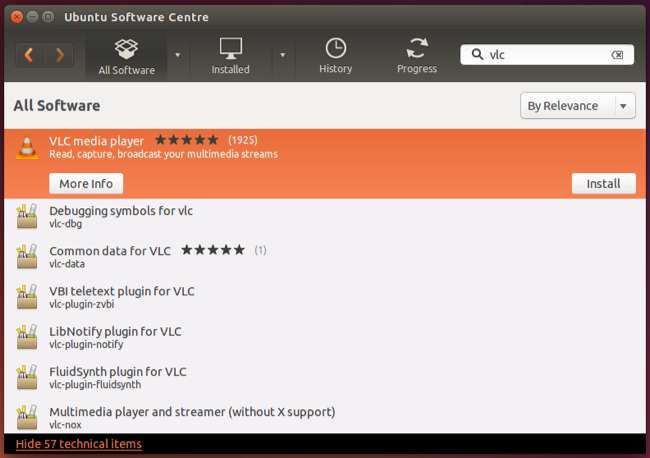Image resolution: width=650 pixels, height=458 pixels.
Task: Open More Info for VLC media player
Action: [86, 184]
